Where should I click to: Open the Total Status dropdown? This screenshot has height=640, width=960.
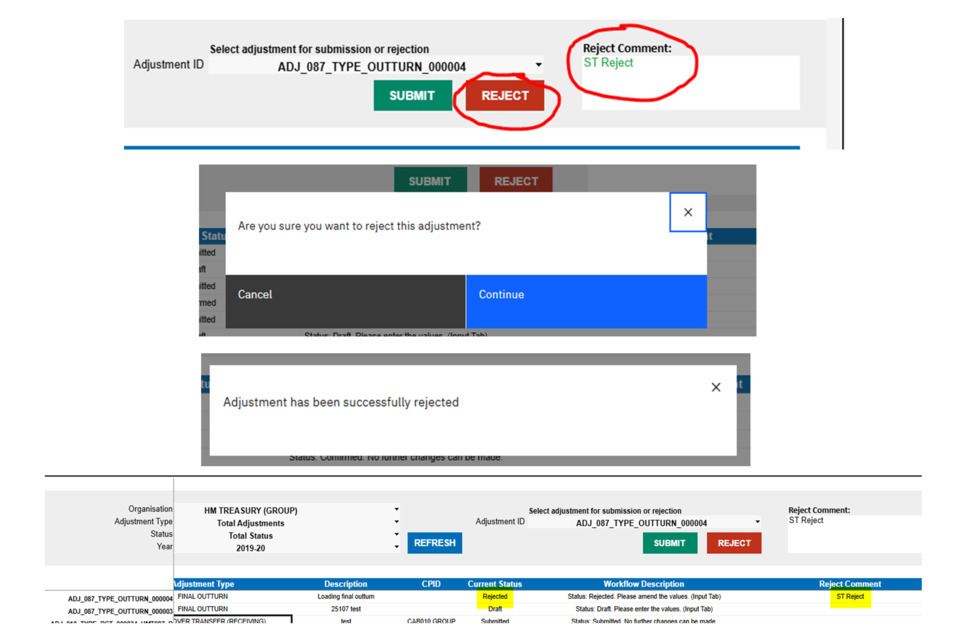coord(397,536)
